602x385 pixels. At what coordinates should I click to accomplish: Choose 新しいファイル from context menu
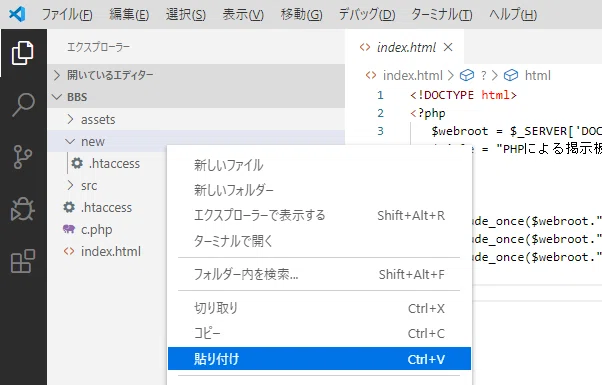coord(319,165)
